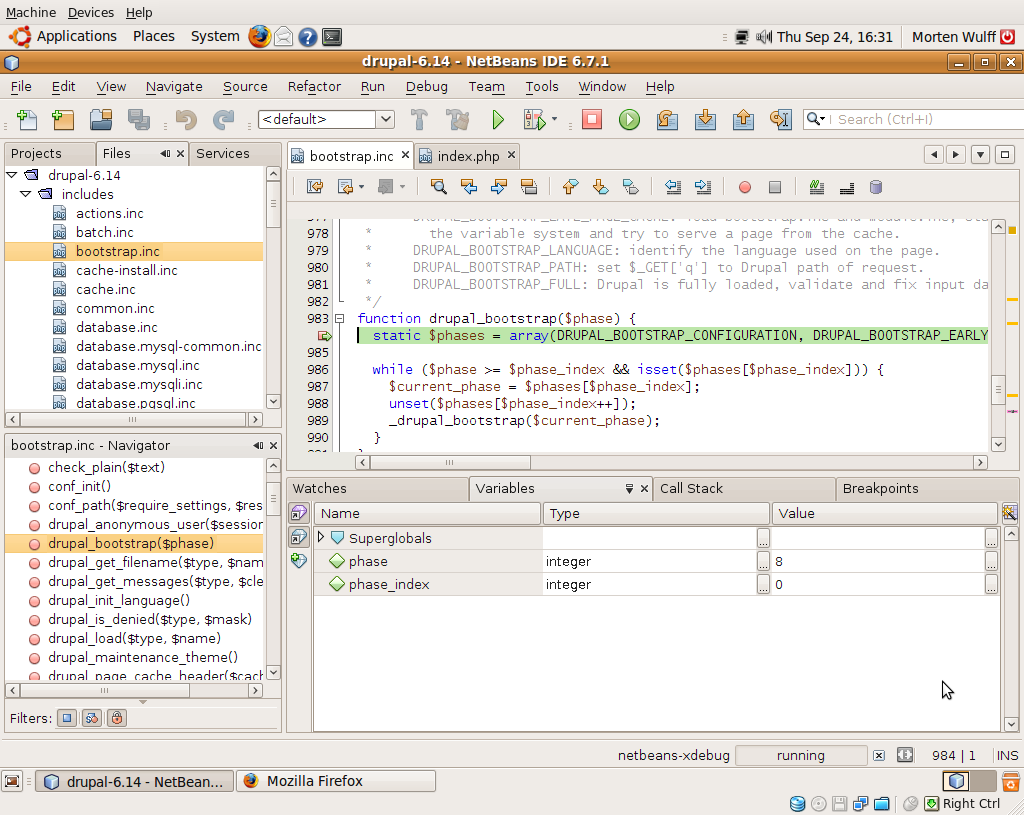
Task: Stop the debugger session with red square
Action: 592,120
